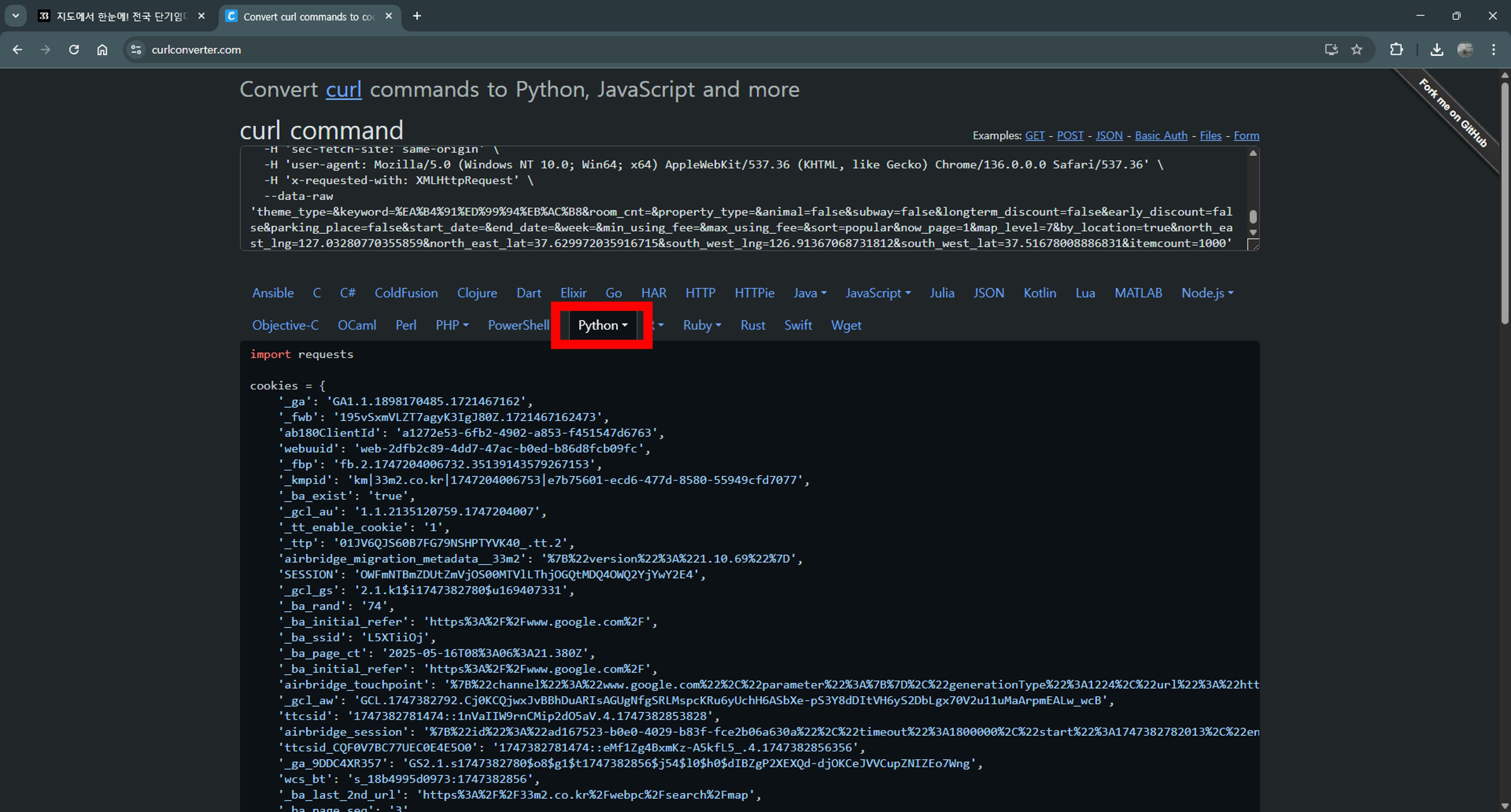Select the PowerShell language tab

click(x=519, y=325)
